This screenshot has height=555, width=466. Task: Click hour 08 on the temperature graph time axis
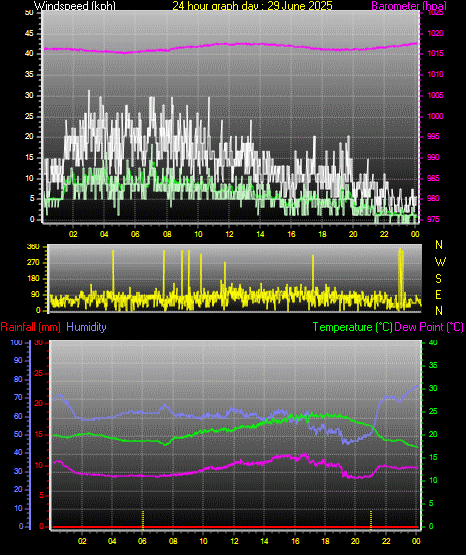tap(173, 541)
